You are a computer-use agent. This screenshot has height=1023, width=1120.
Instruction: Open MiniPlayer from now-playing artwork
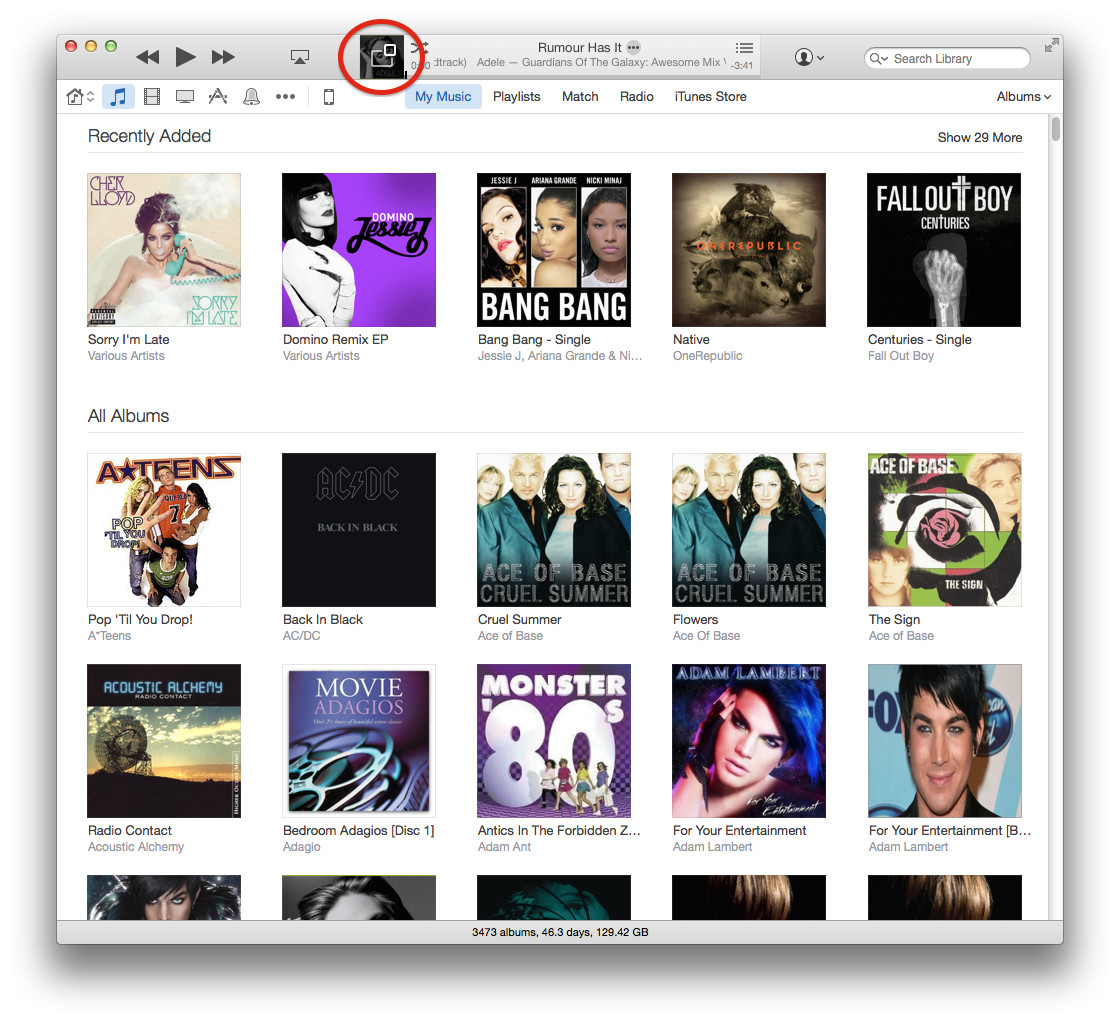pos(381,57)
